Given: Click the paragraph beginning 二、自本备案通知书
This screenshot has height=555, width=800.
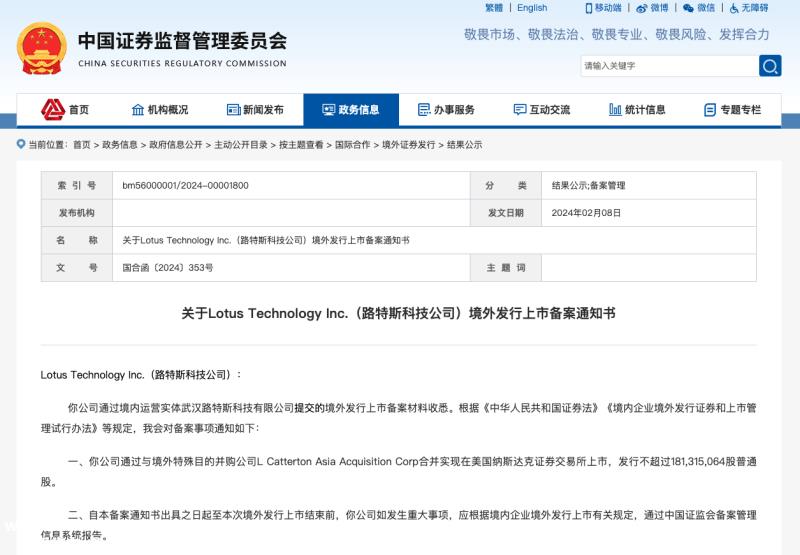Looking at the screenshot, I should [398, 525].
